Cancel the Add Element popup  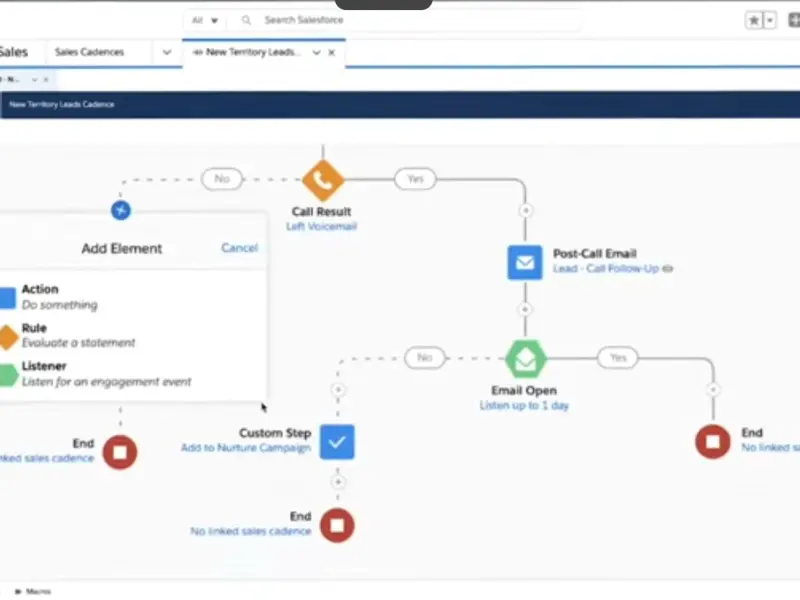pos(239,248)
